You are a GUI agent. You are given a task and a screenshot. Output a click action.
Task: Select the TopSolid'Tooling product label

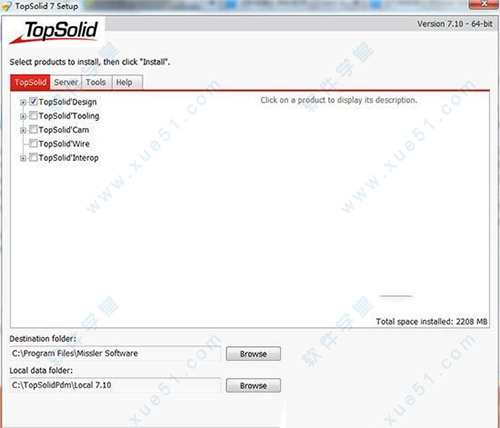tap(69, 116)
